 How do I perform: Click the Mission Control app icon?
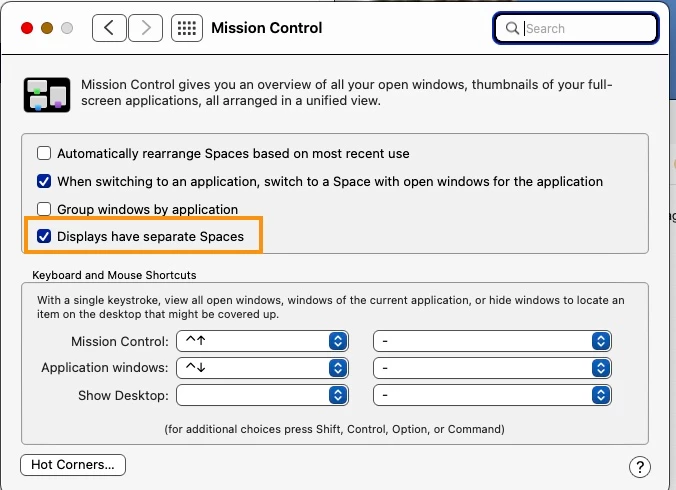click(47, 95)
